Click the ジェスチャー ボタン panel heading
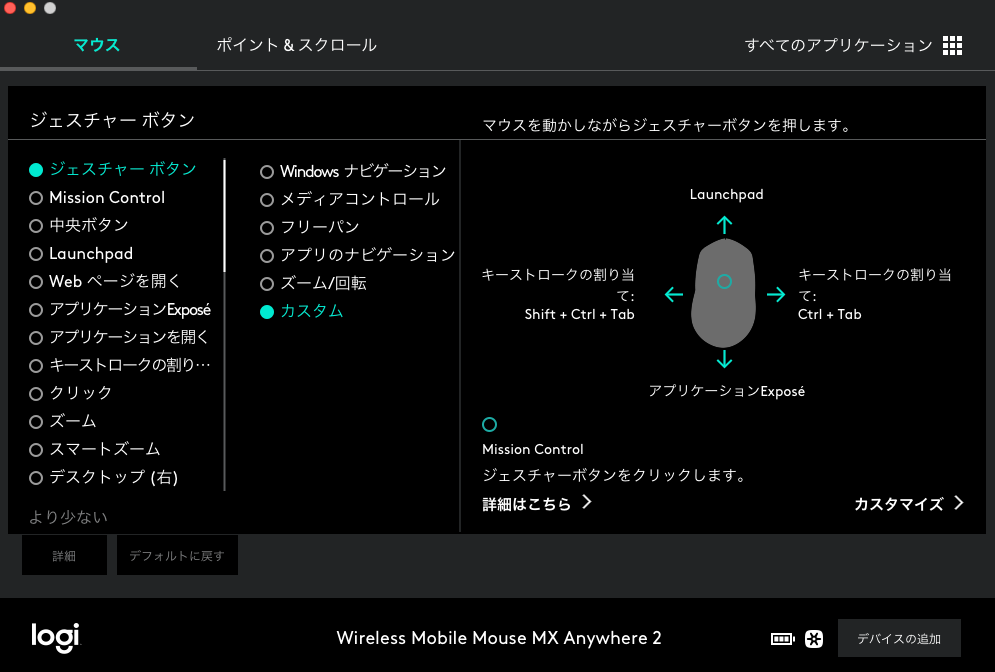This screenshot has width=995, height=672. coord(112,120)
